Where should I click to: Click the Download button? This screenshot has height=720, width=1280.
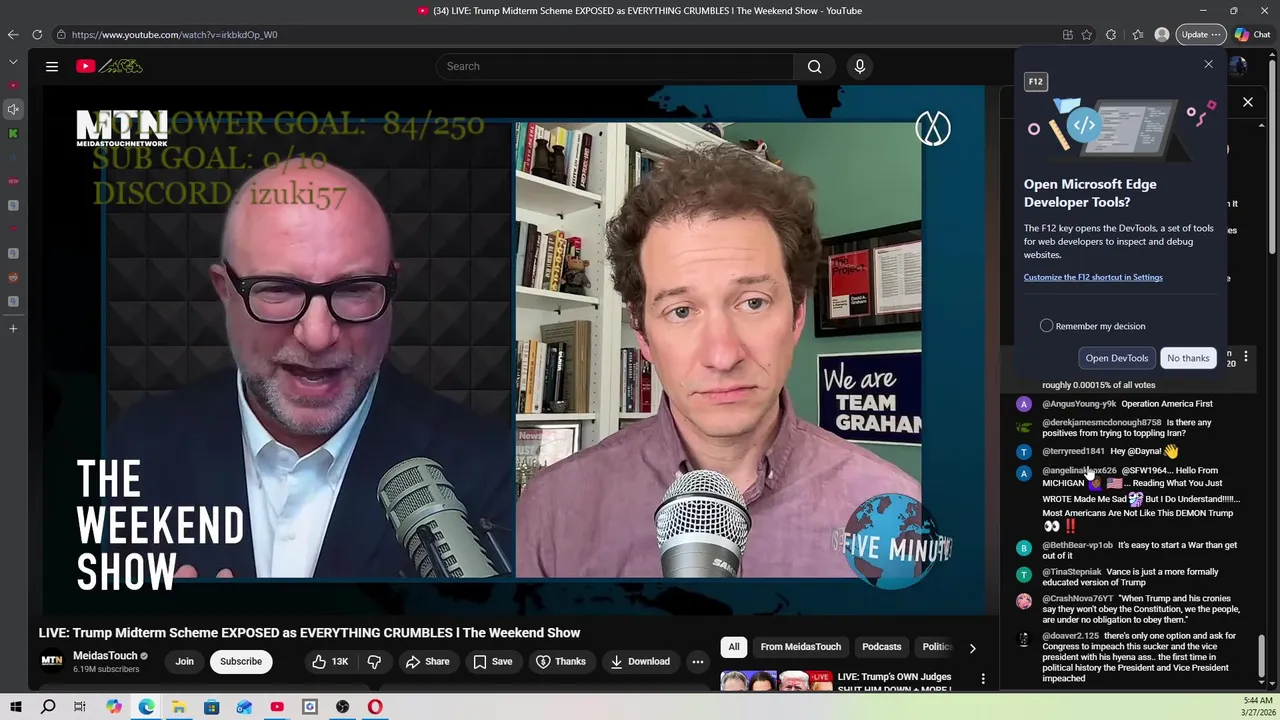tap(640, 661)
